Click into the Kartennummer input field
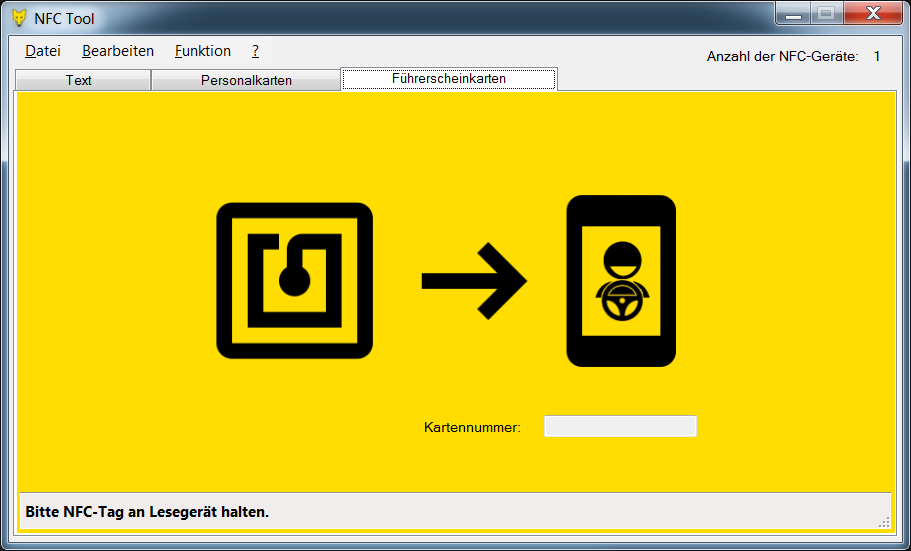 (x=619, y=427)
